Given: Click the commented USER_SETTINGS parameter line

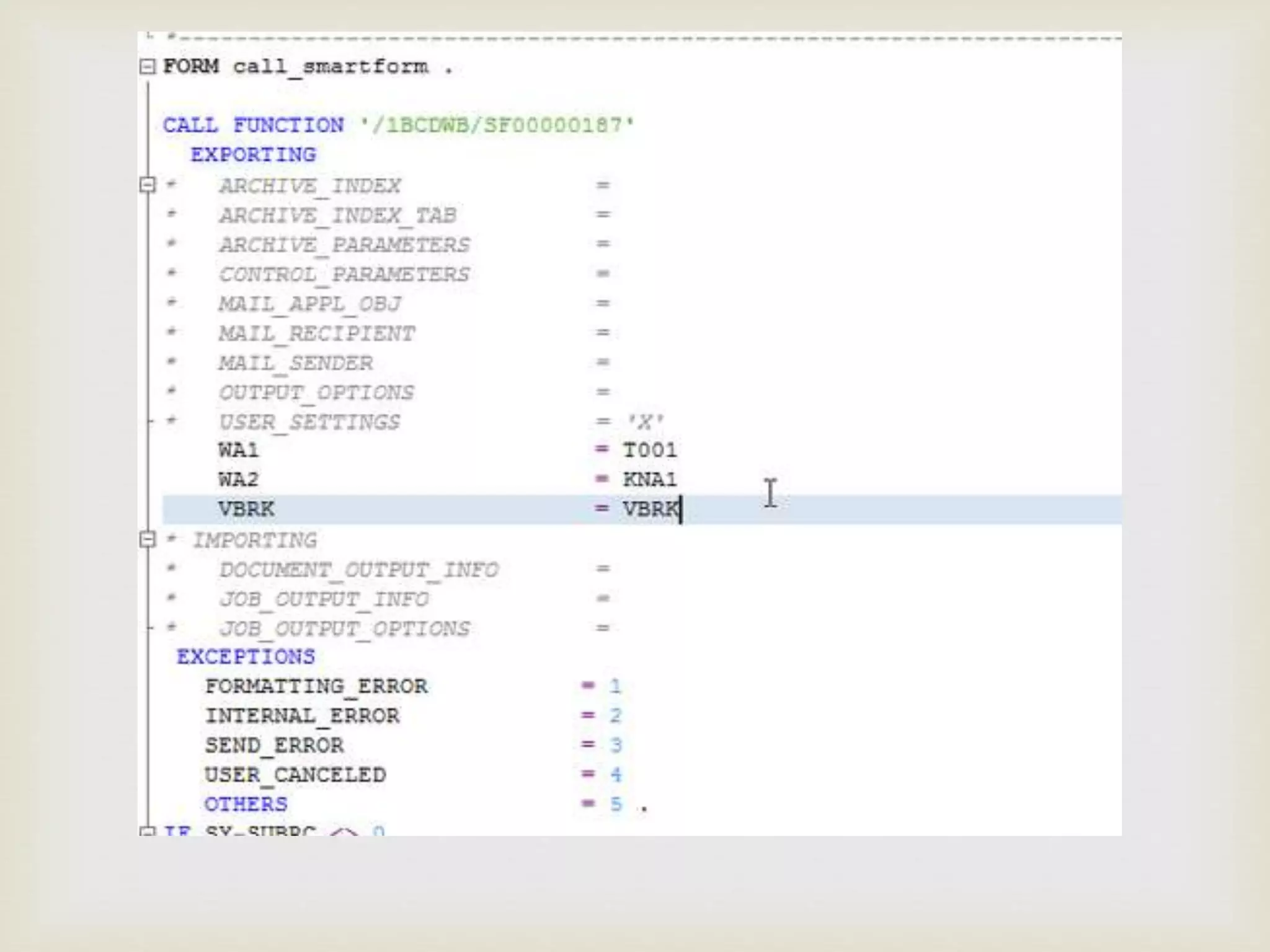Looking at the screenshot, I should click(x=309, y=423).
